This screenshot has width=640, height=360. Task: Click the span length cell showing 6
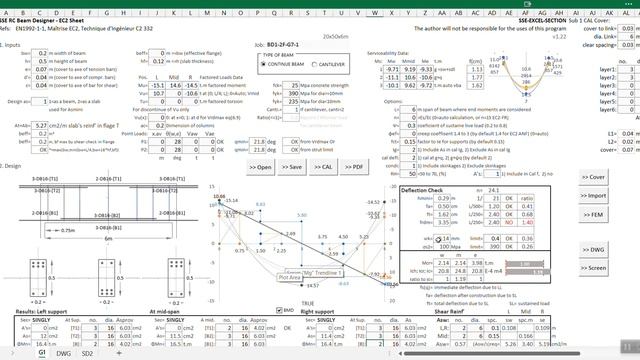tap(408, 109)
